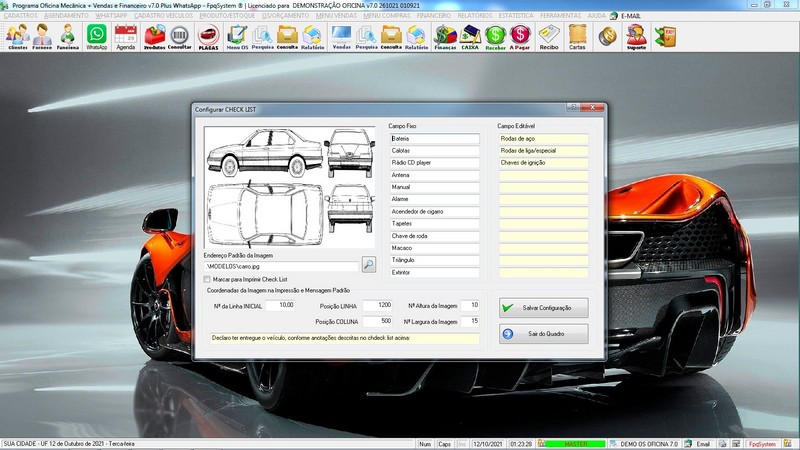This screenshot has width=800, height=450.
Task: Click the Recibo receipt icon
Action: click(x=549, y=37)
